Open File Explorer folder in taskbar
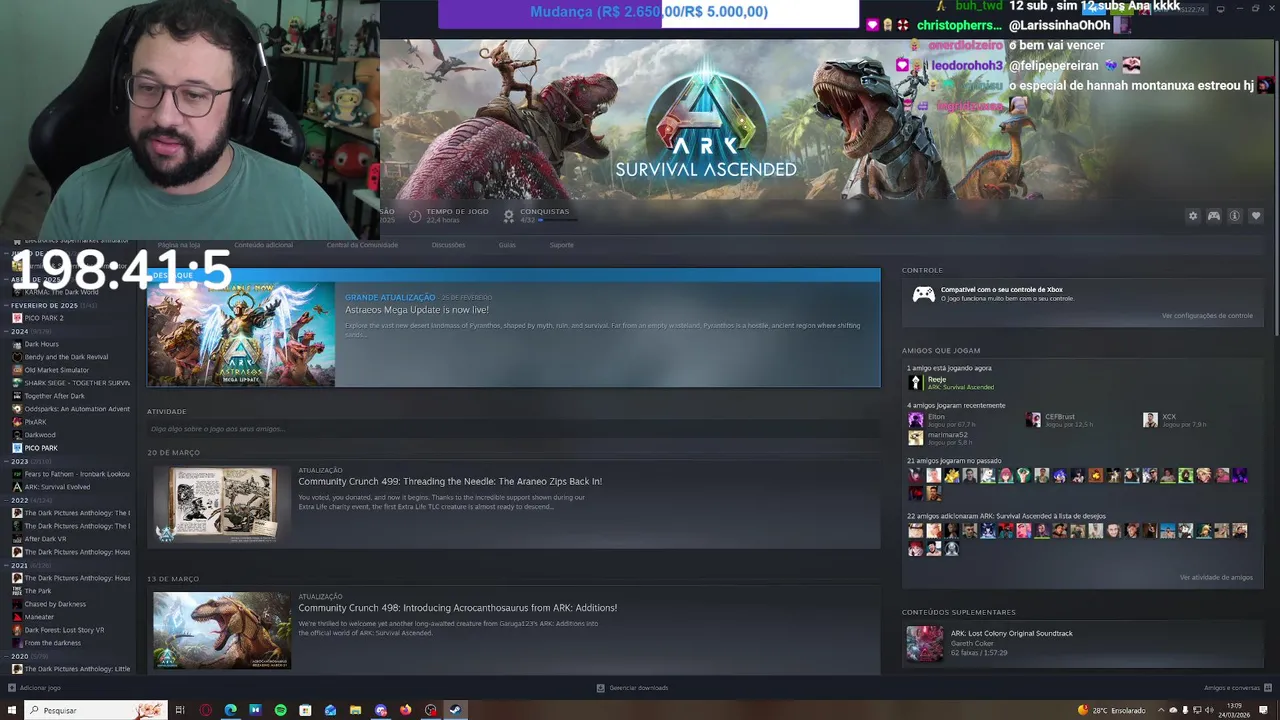This screenshot has width=1280, height=720. [x=355, y=710]
